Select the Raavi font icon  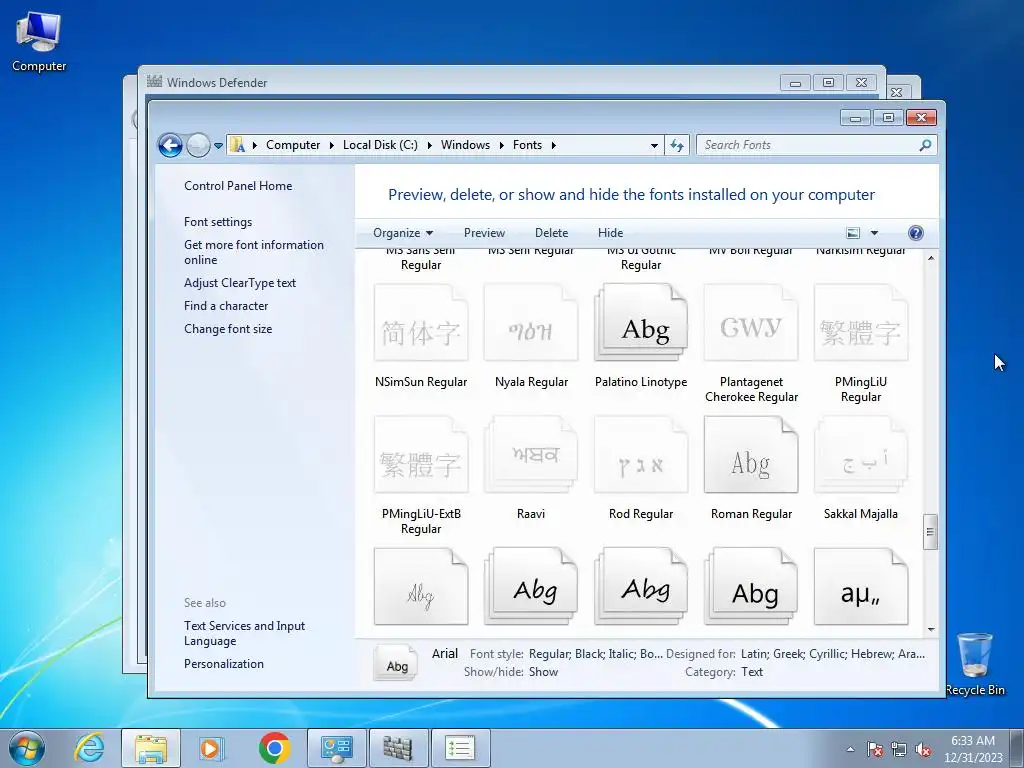point(531,455)
